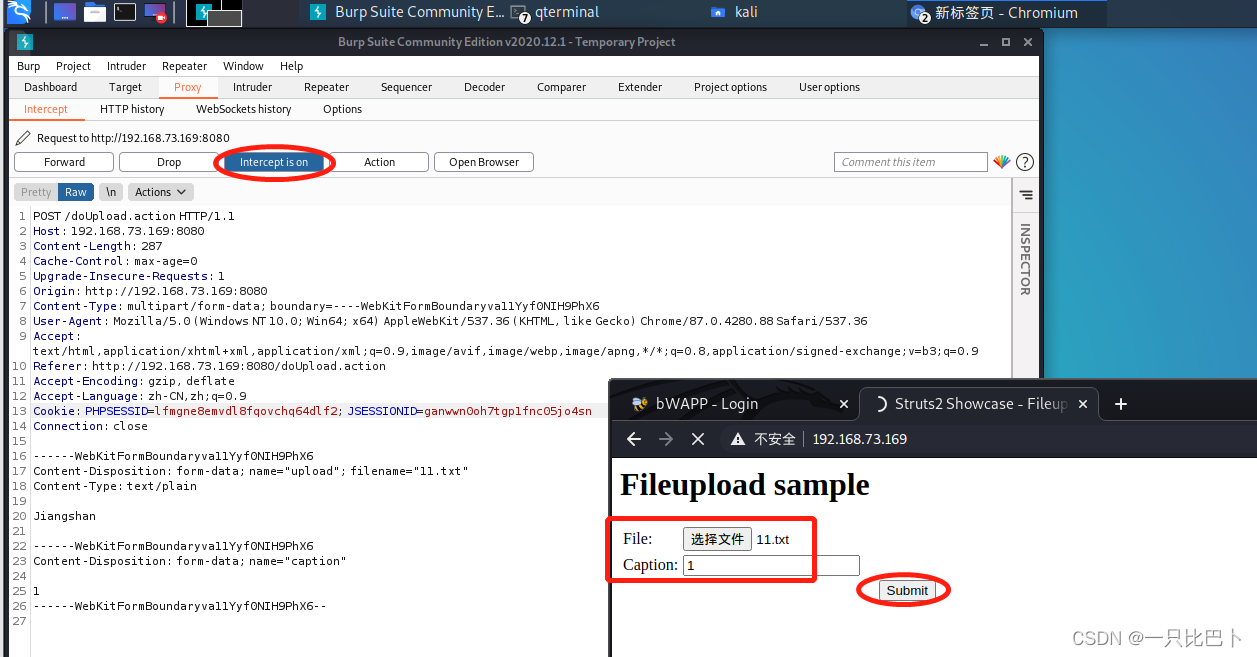Open the Window menu
This screenshot has height=657, width=1257.
coord(243,66)
